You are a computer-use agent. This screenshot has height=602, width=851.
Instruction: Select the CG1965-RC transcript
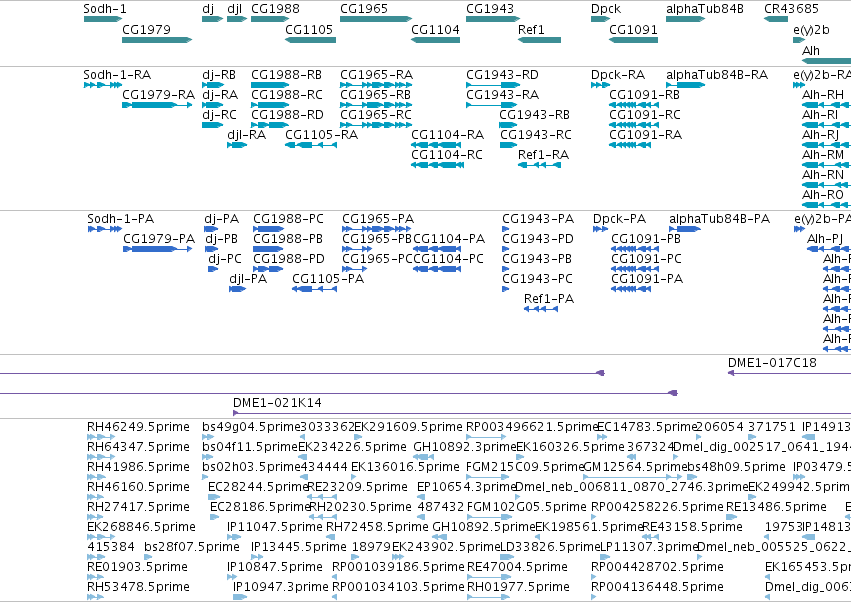[376, 125]
